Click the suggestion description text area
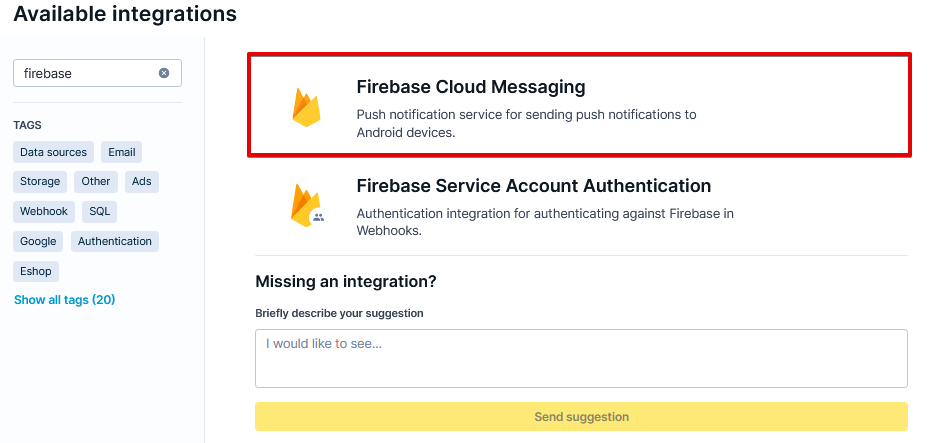Screen dimensions: 944x443 click(x=581, y=358)
